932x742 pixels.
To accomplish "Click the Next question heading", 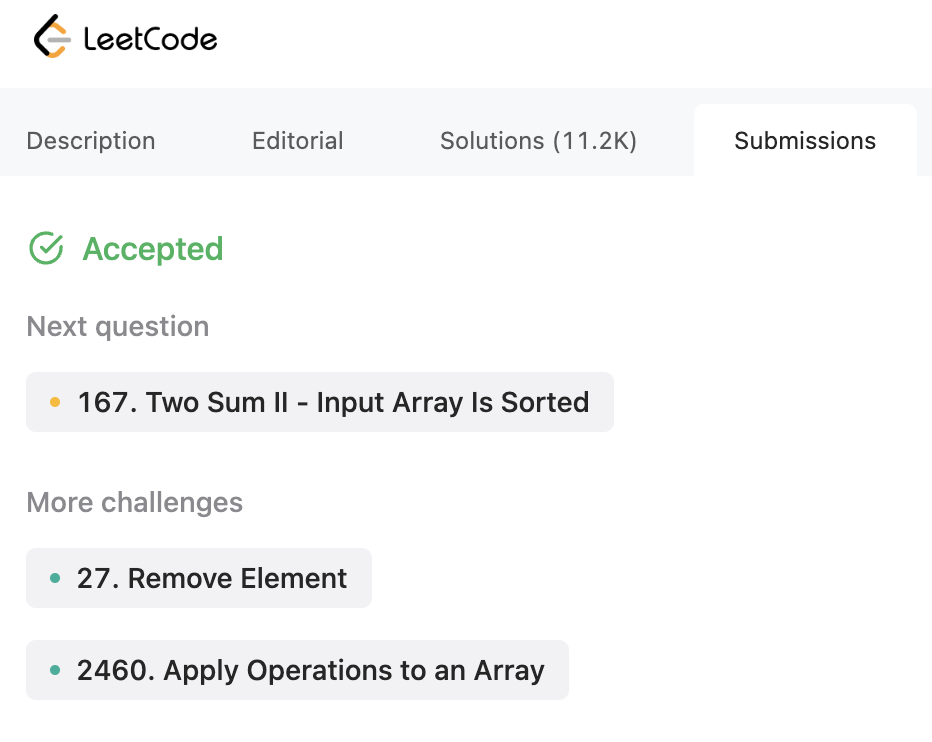I will 118,326.
